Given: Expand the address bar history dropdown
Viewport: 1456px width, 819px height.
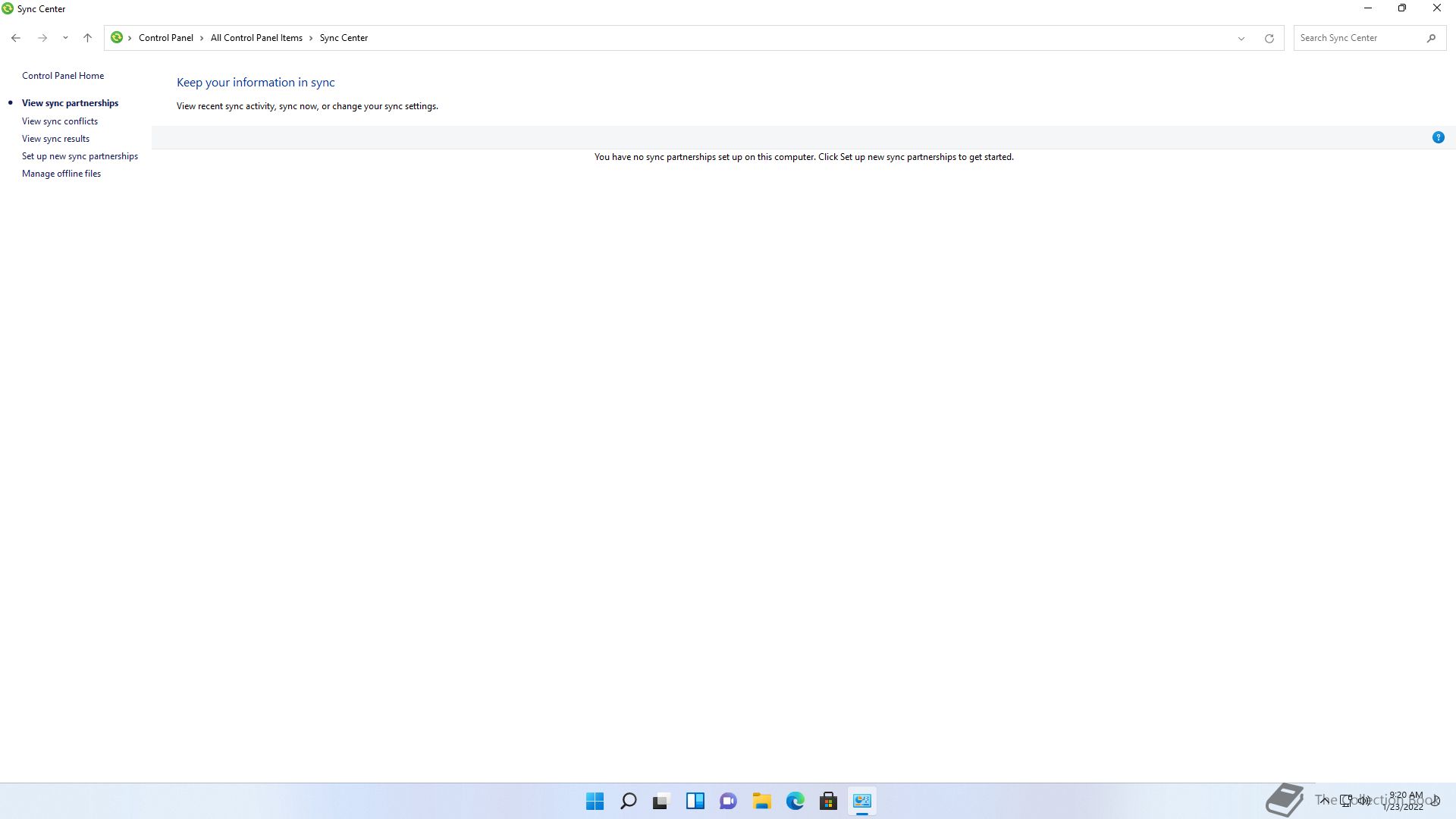Looking at the screenshot, I should pos(1241,38).
